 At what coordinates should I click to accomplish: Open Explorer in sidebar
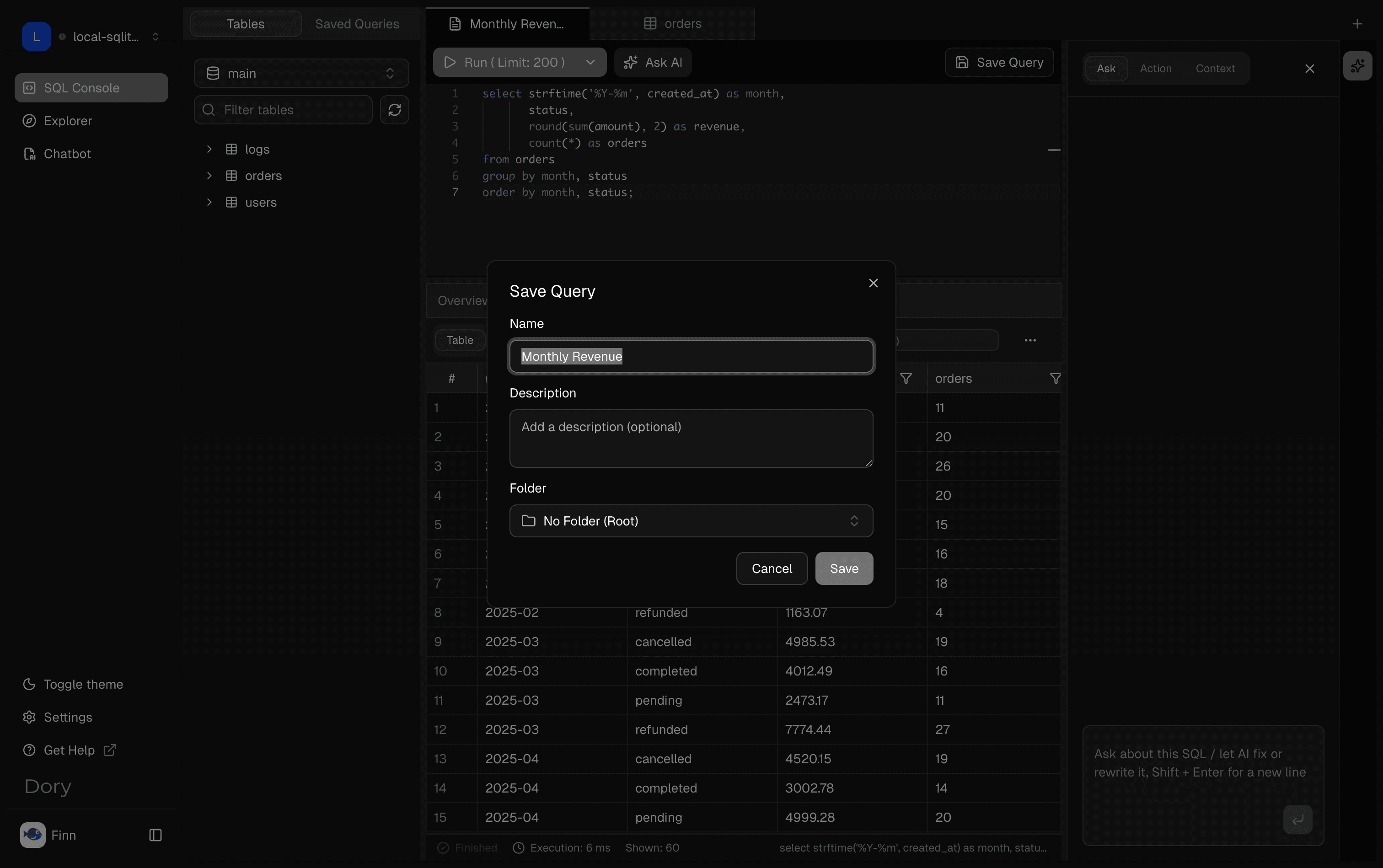(x=91, y=121)
